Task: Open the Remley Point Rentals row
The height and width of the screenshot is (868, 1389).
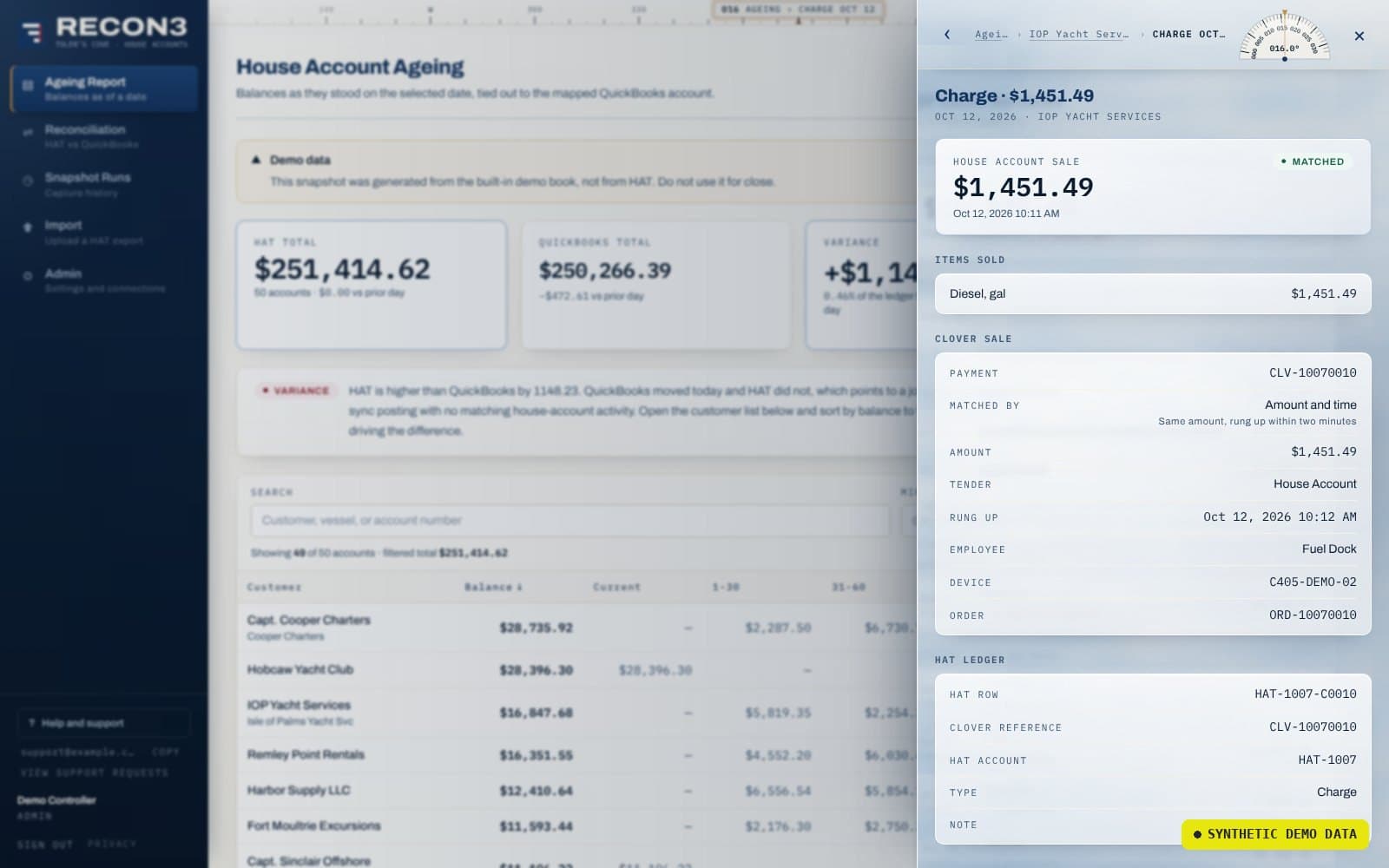Action: [577, 754]
